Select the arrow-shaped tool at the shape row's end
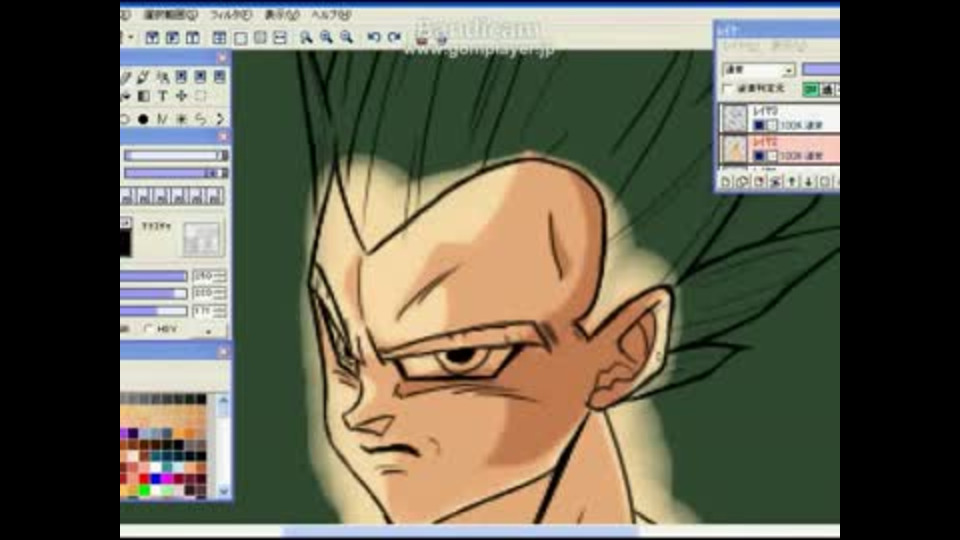 coord(220,119)
